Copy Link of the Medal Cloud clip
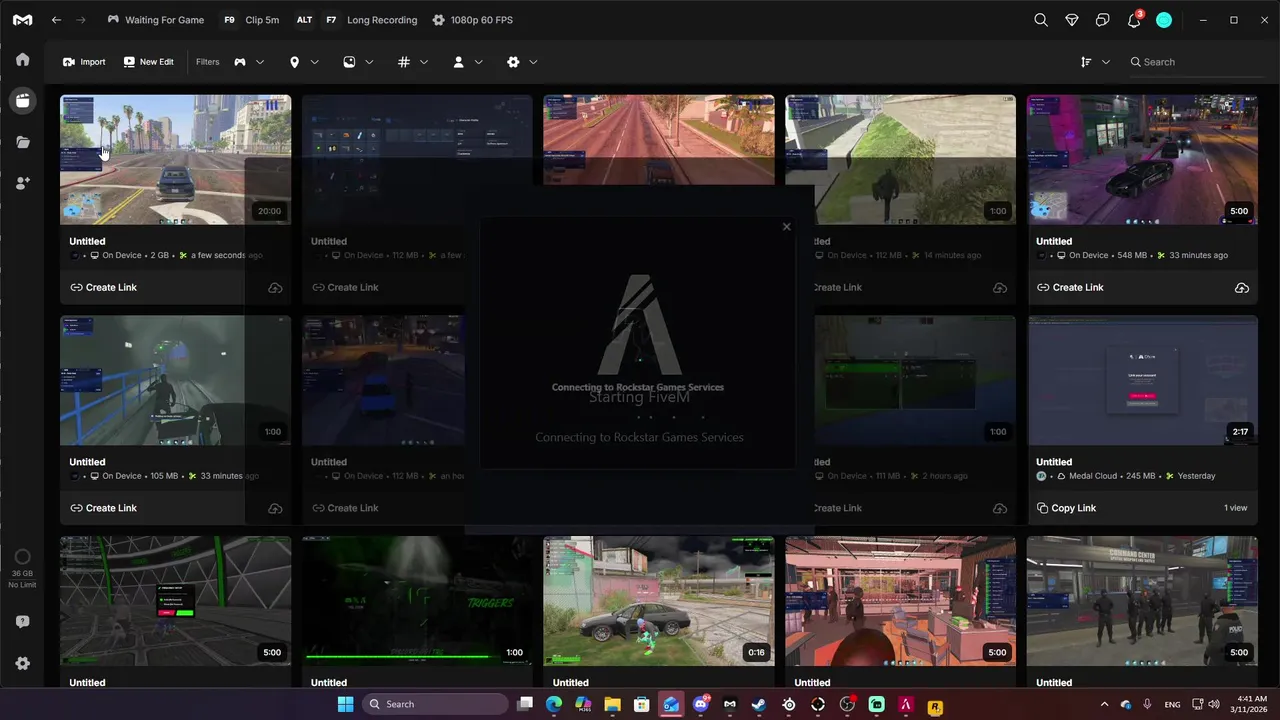Image resolution: width=1280 pixels, height=720 pixels. point(1066,509)
